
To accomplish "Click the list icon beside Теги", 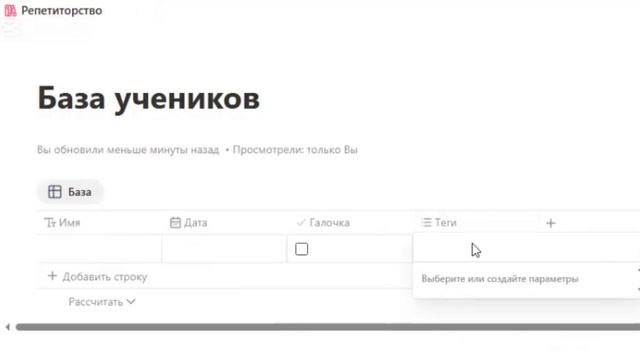I will click(426, 222).
